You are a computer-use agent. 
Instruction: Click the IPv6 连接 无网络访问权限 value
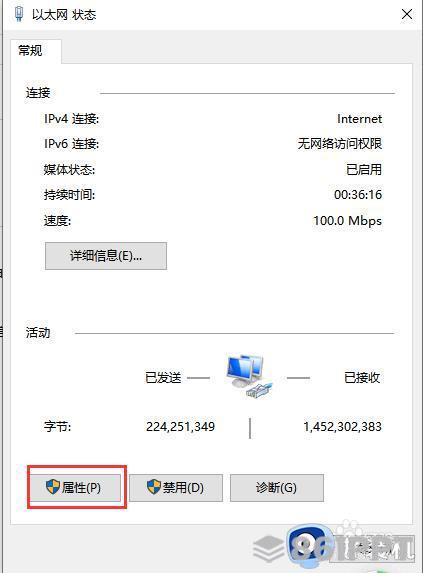340,144
